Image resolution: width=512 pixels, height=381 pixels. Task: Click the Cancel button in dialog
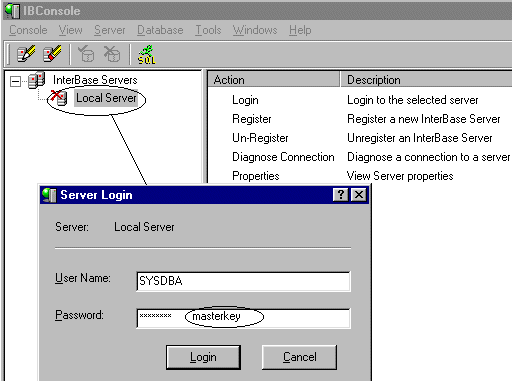[299, 357]
